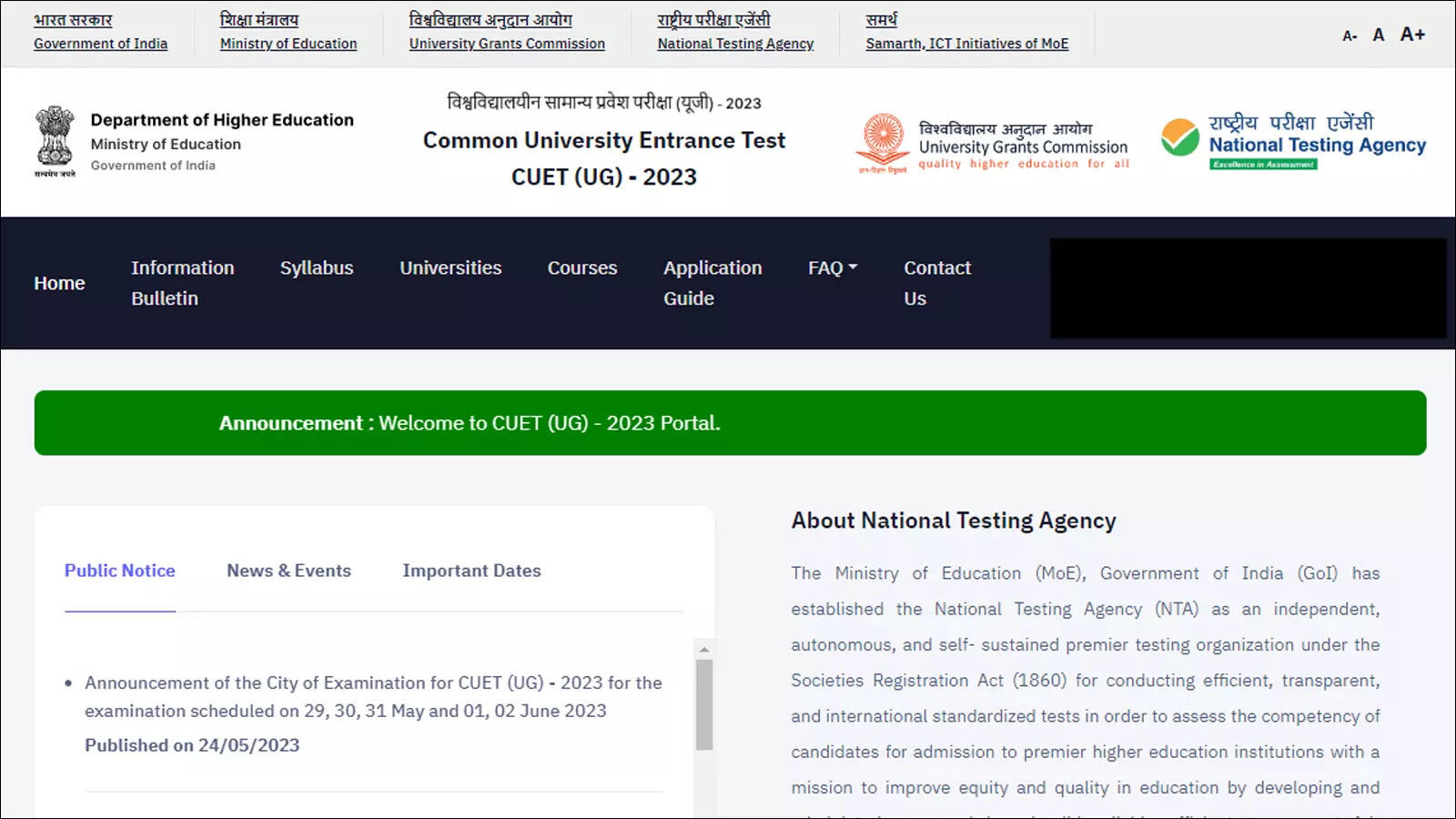Reset font size with the A button

1379,35
